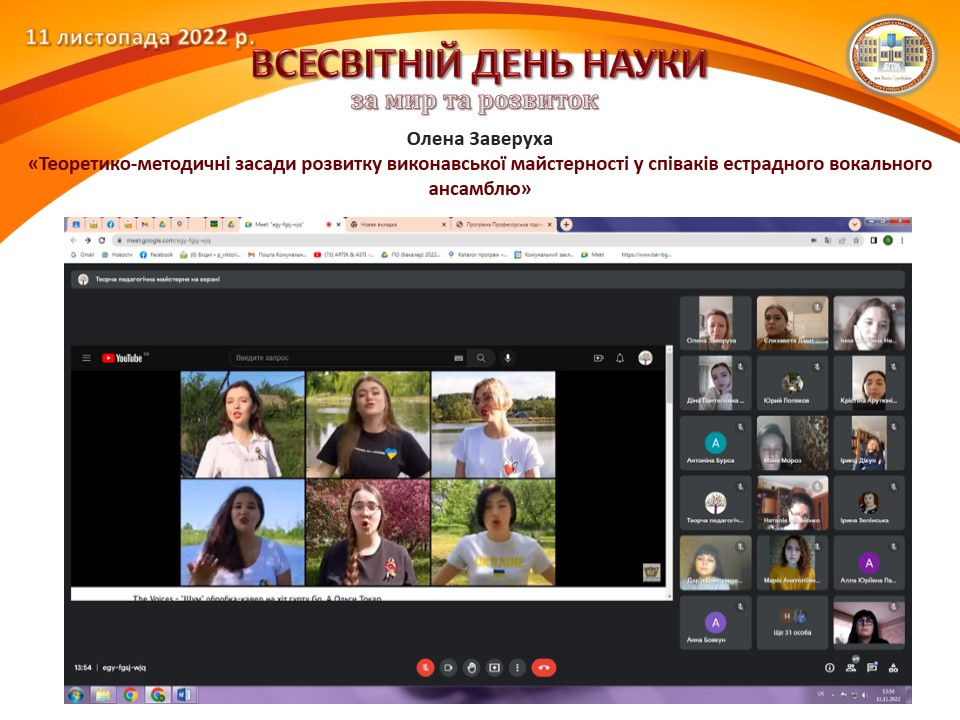Viewport: 960px width, 720px height.
Task: Switch to the pinned Facebook tab
Action: (110, 225)
